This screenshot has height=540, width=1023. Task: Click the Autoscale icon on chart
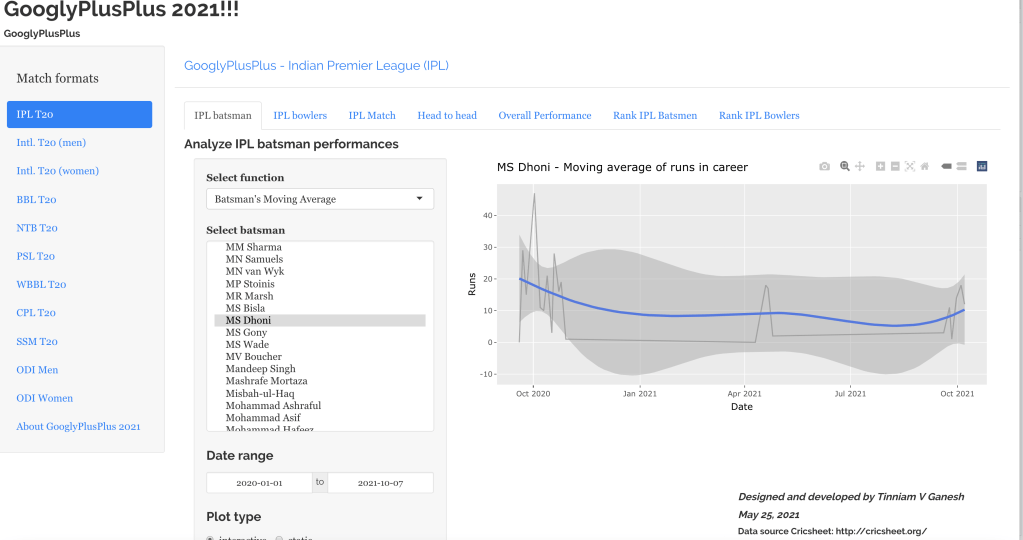pos(910,166)
